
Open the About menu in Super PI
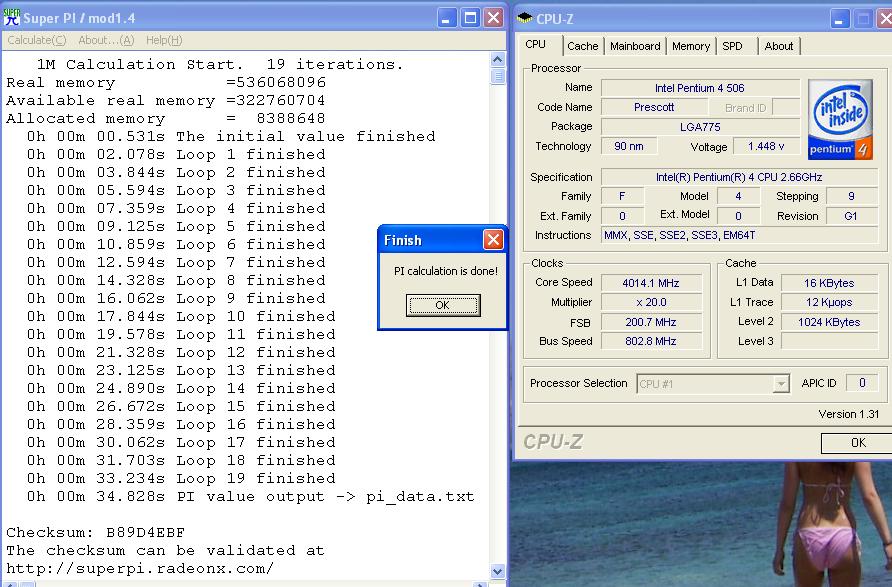[106, 40]
